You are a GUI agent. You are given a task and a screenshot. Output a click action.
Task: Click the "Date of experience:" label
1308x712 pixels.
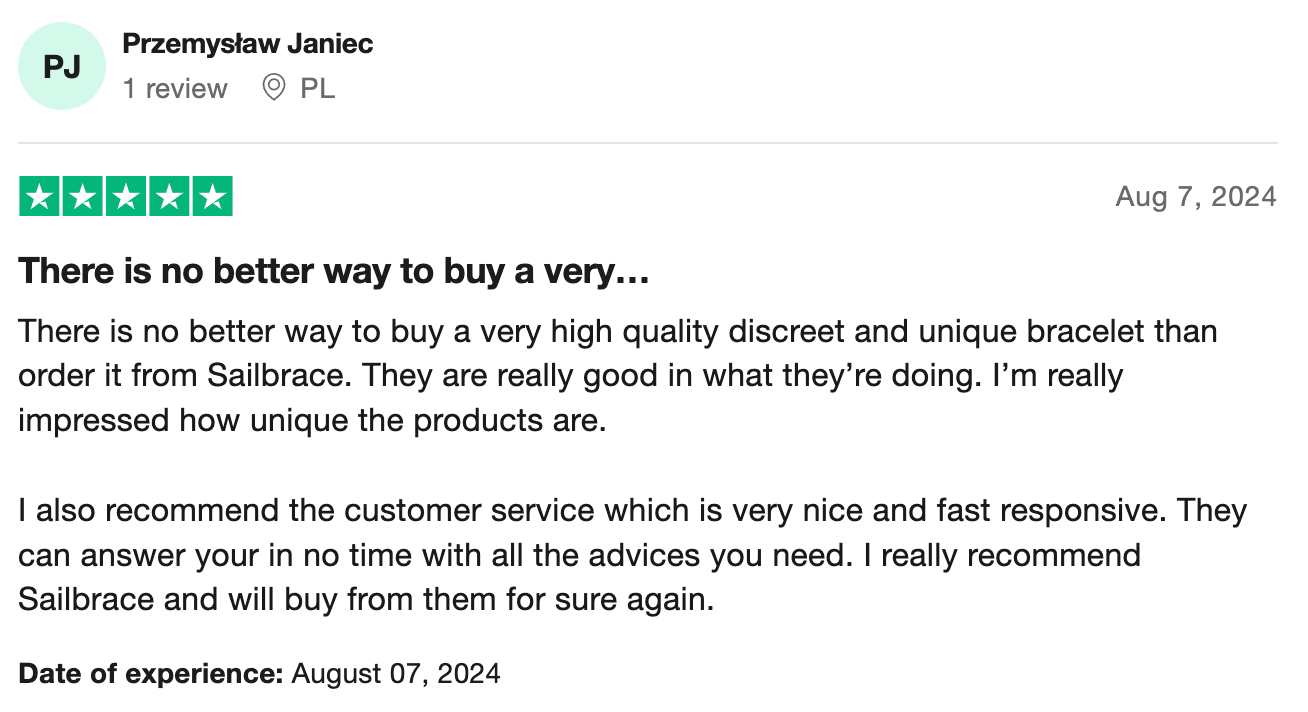pos(151,673)
